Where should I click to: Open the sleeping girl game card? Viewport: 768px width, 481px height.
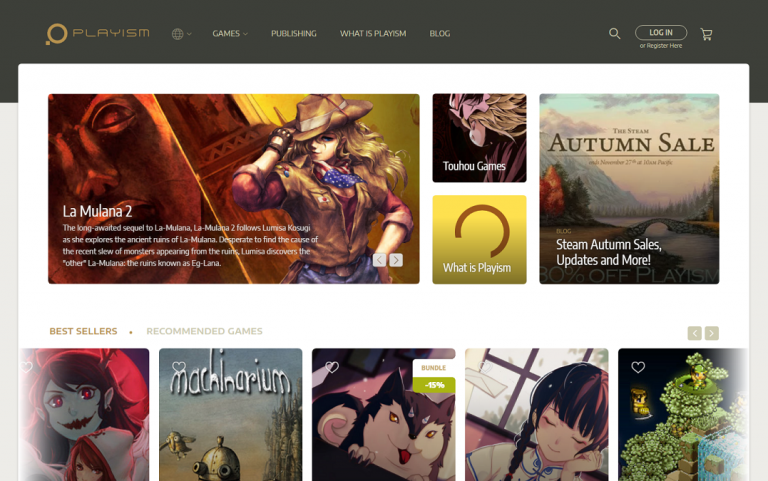tap(536, 414)
